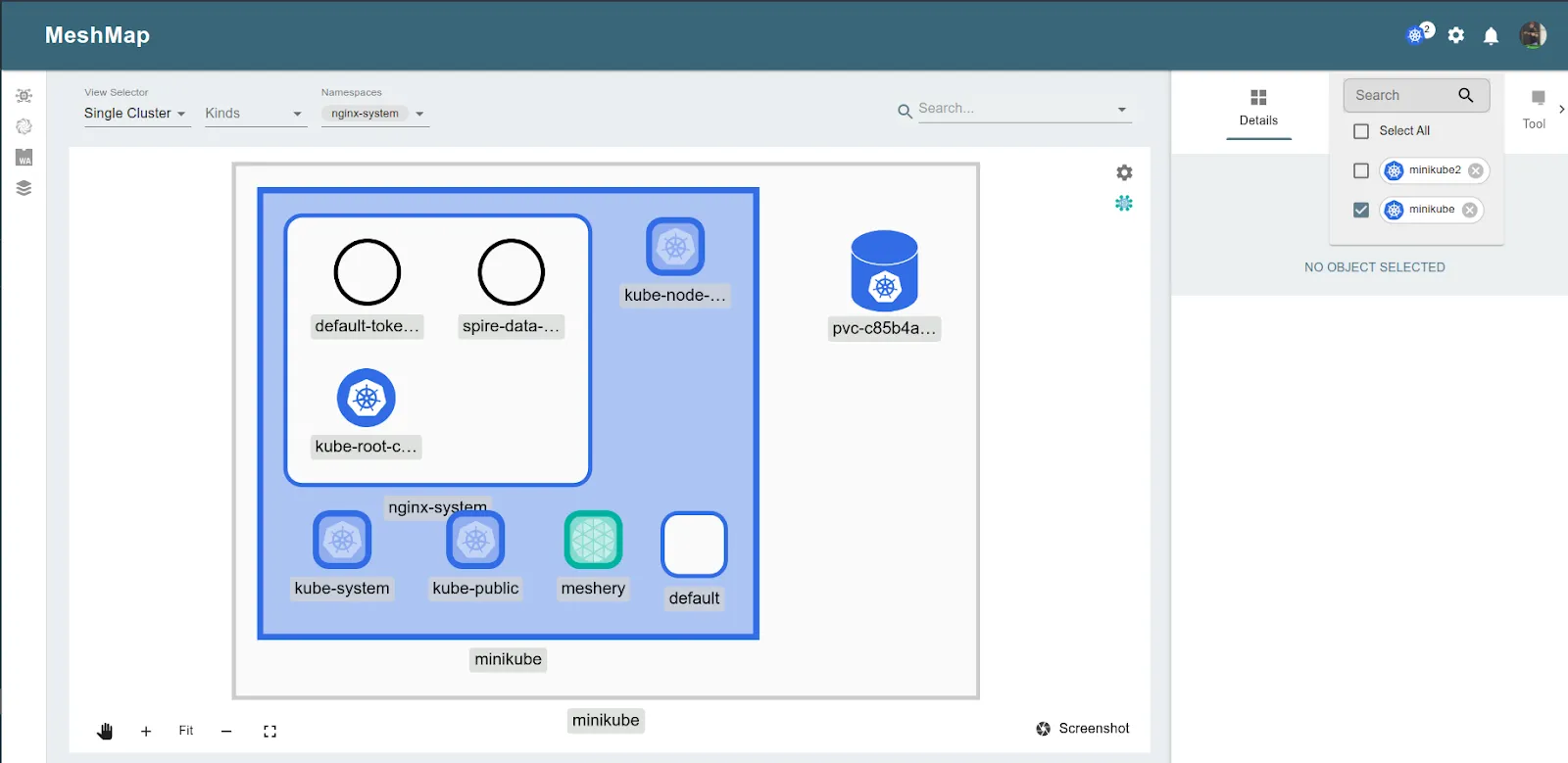This screenshot has width=1568, height=763.
Task: Click the bug icon in left sidebar
Action: (x=24, y=96)
